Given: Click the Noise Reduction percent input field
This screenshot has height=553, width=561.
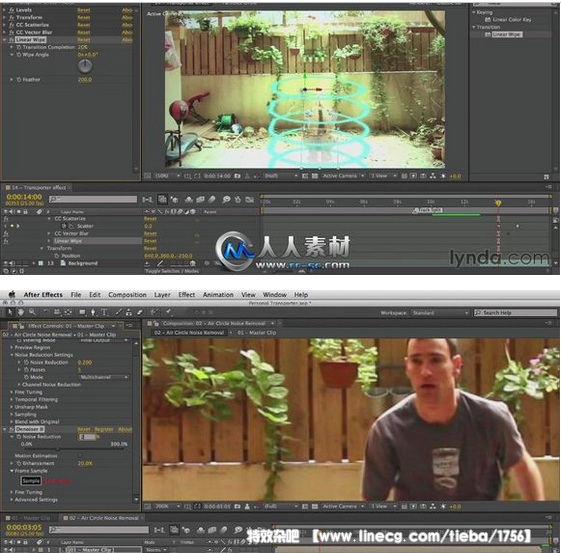Looking at the screenshot, I should point(87,437).
